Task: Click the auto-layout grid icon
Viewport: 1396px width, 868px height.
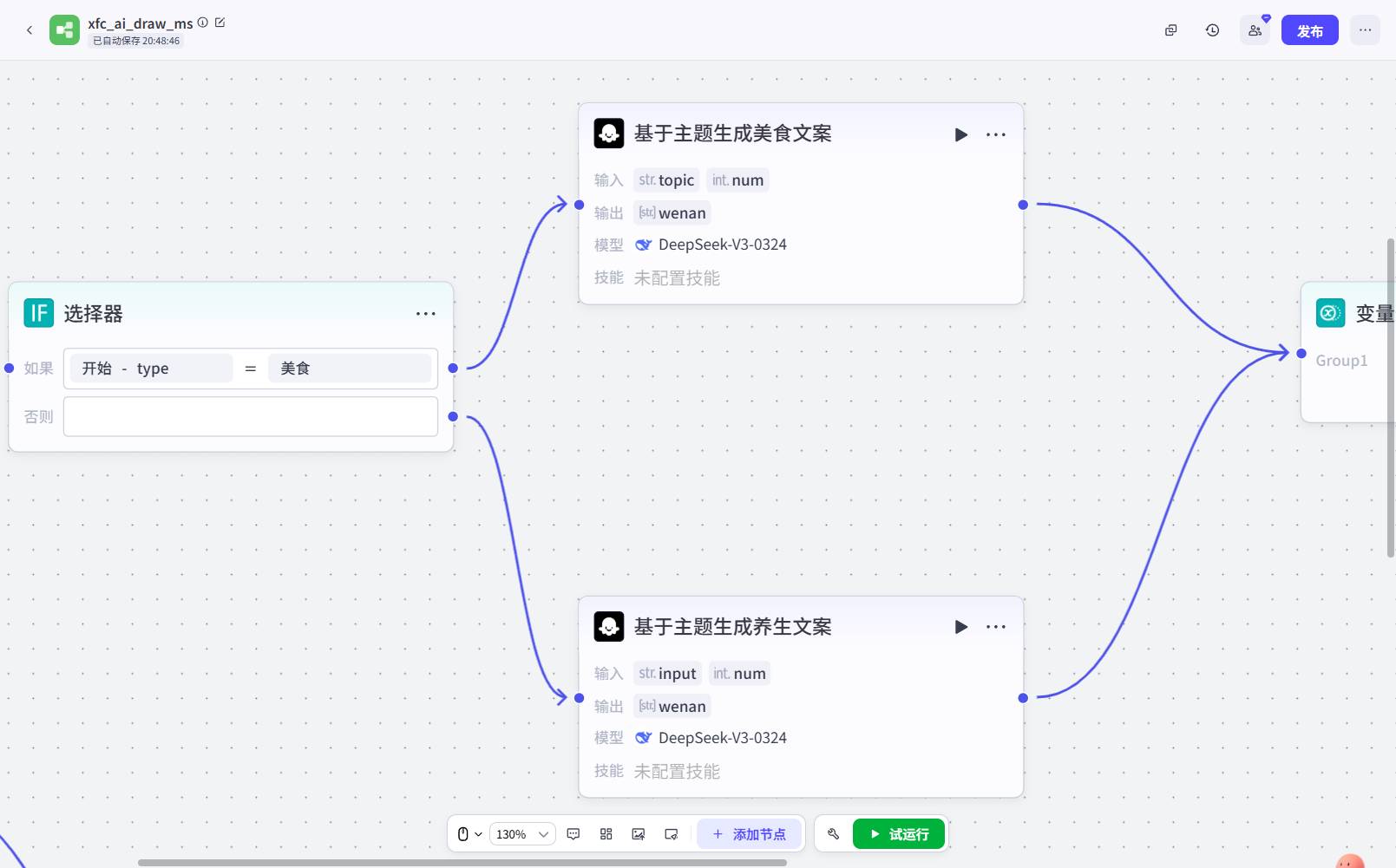Action: 606,834
